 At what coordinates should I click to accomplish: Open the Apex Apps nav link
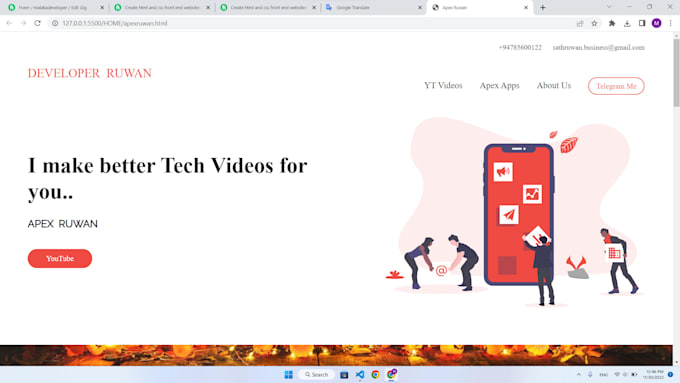tap(499, 85)
